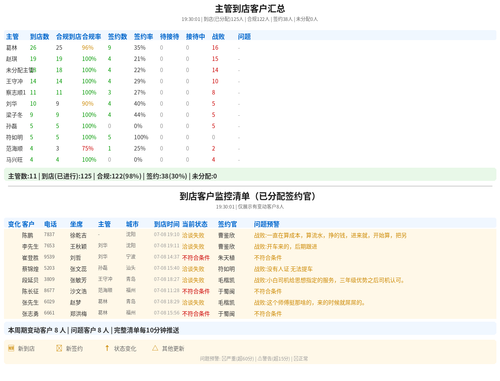Click the 主管数:11 summary bar
The width and height of the screenshot is (500, 381).
(x=250, y=176)
